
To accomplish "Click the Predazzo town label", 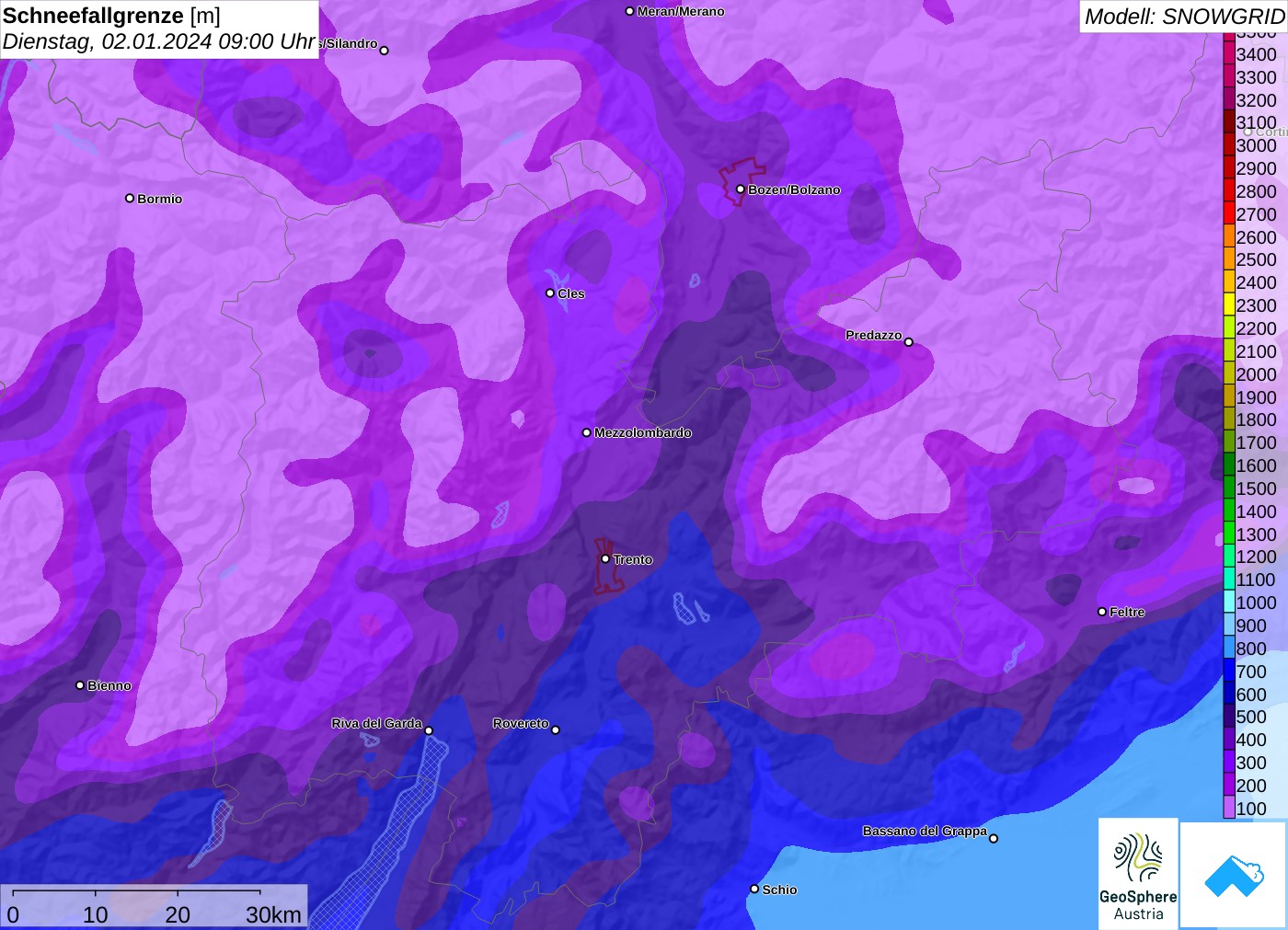I will [874, 335].
